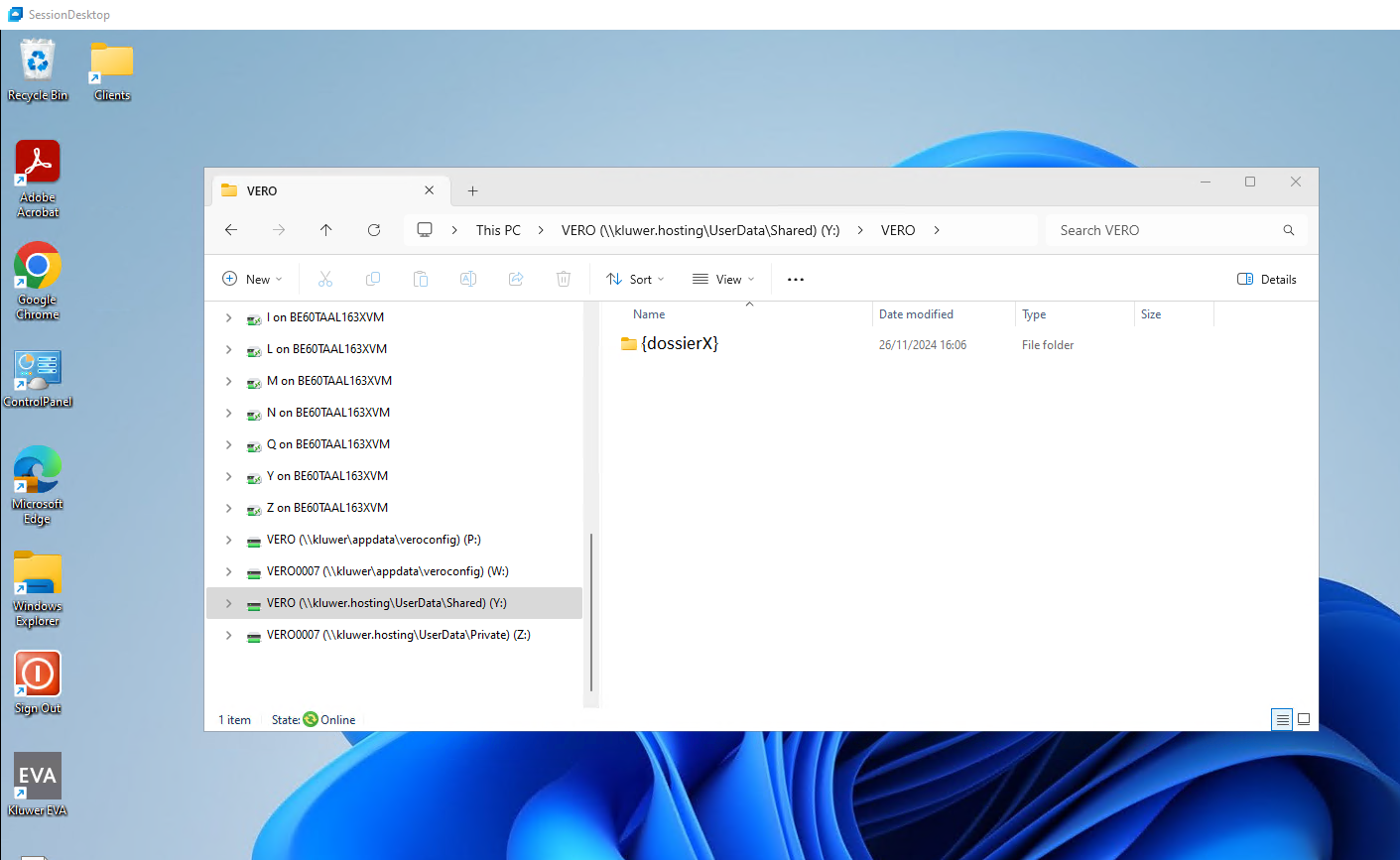This screenshot has height=860, width=1400.
Task: Open the View dropdown menu
Action: coord(722,279)
